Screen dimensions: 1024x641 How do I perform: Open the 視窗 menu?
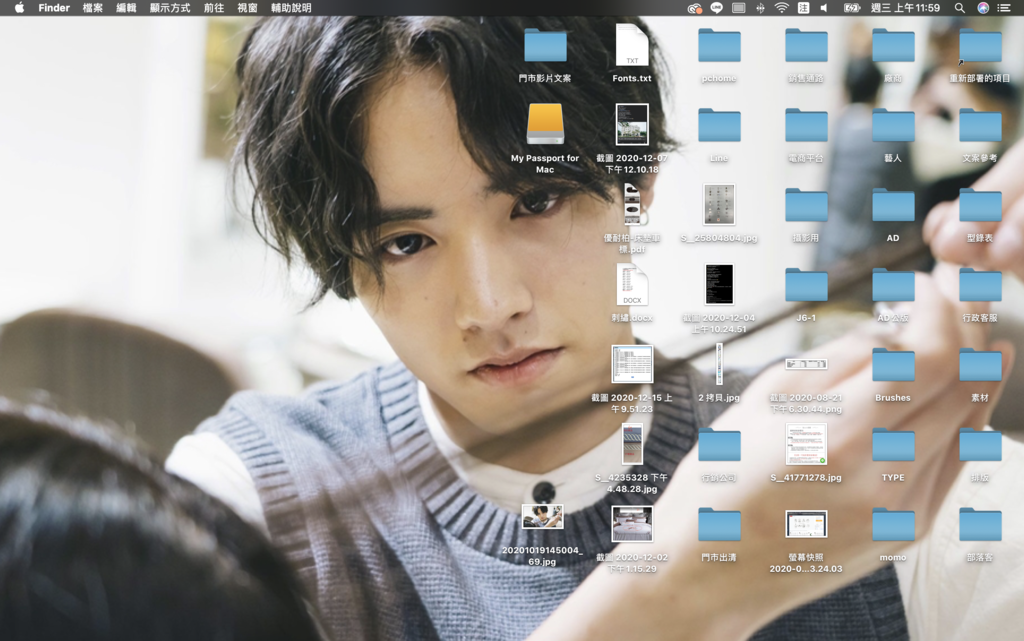(x=248, y=8)
